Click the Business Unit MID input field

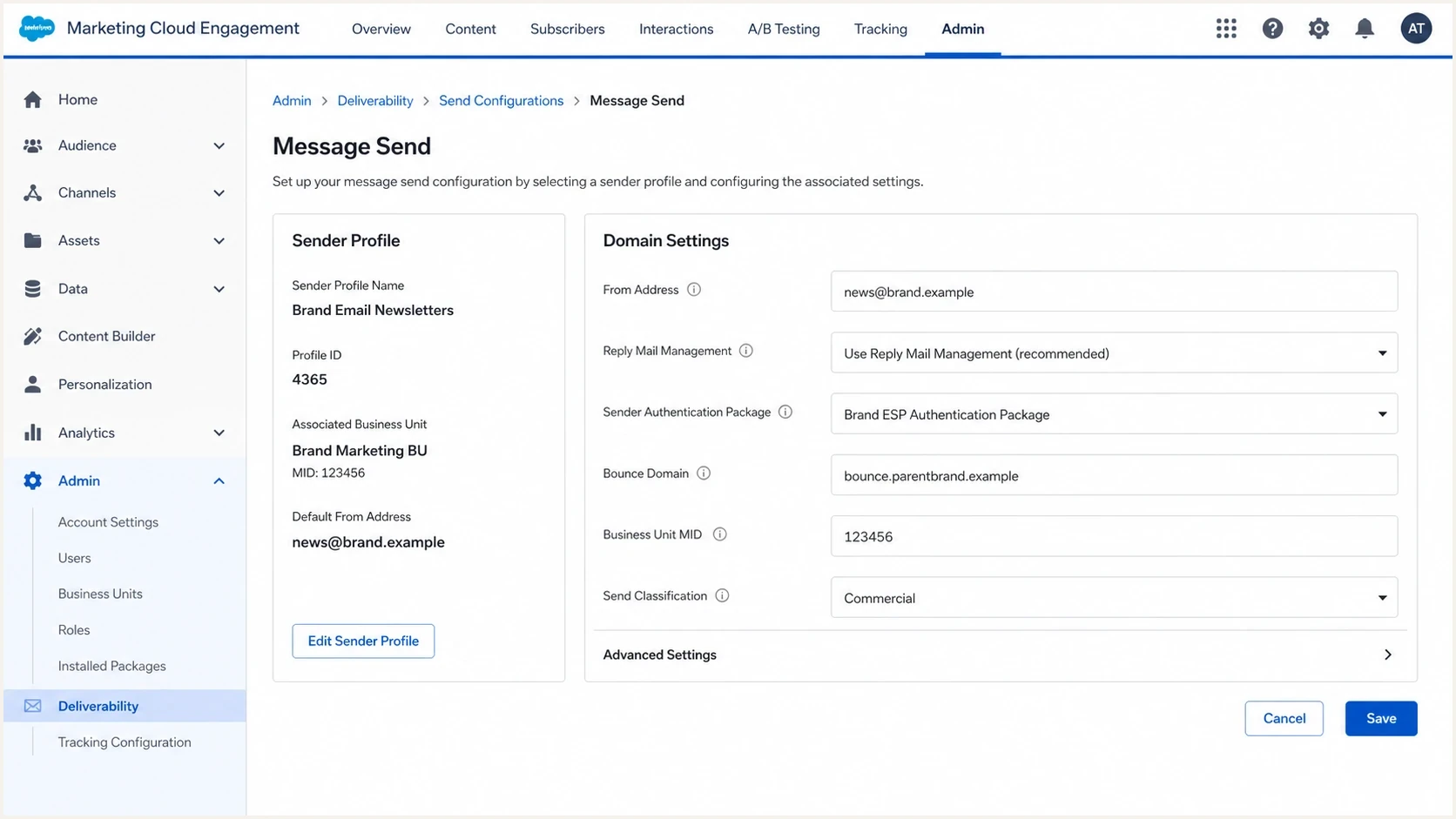[x=1114, y=536]
